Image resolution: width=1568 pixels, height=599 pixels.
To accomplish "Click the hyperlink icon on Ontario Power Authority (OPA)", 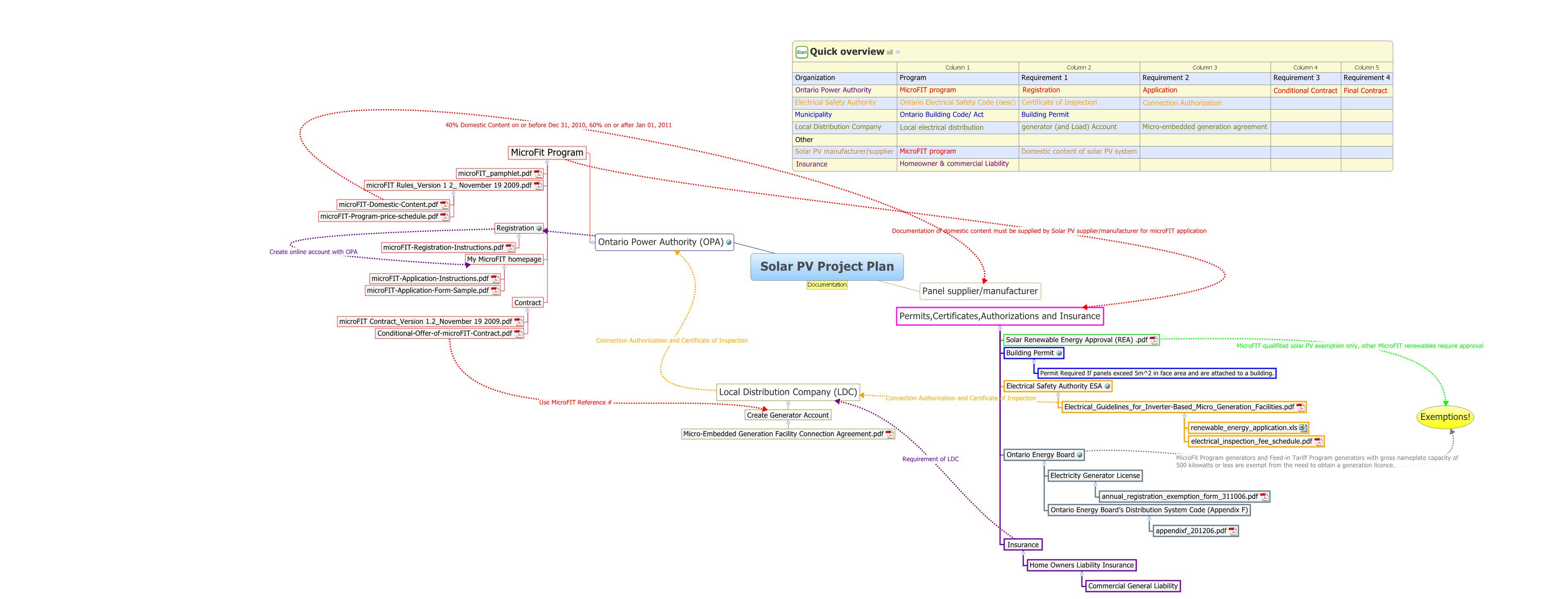I will click(729, 242).
